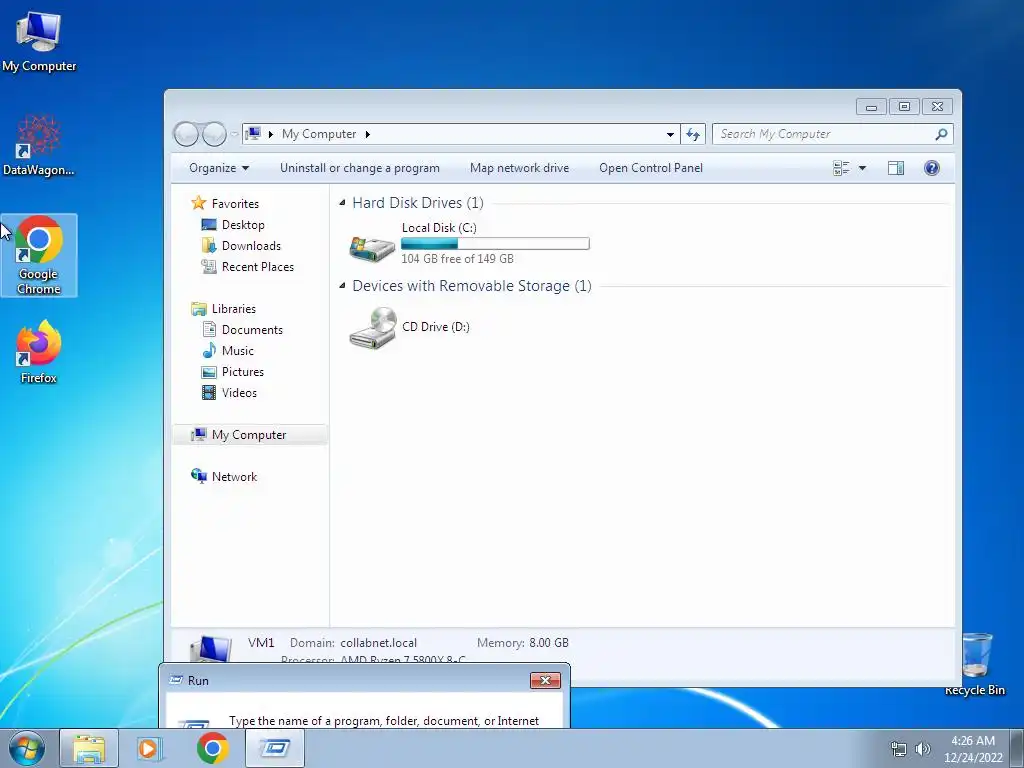Click the My Computer breadcrumb in address bar
Screen dimensions: 1024x768
[x=319, y=134]
